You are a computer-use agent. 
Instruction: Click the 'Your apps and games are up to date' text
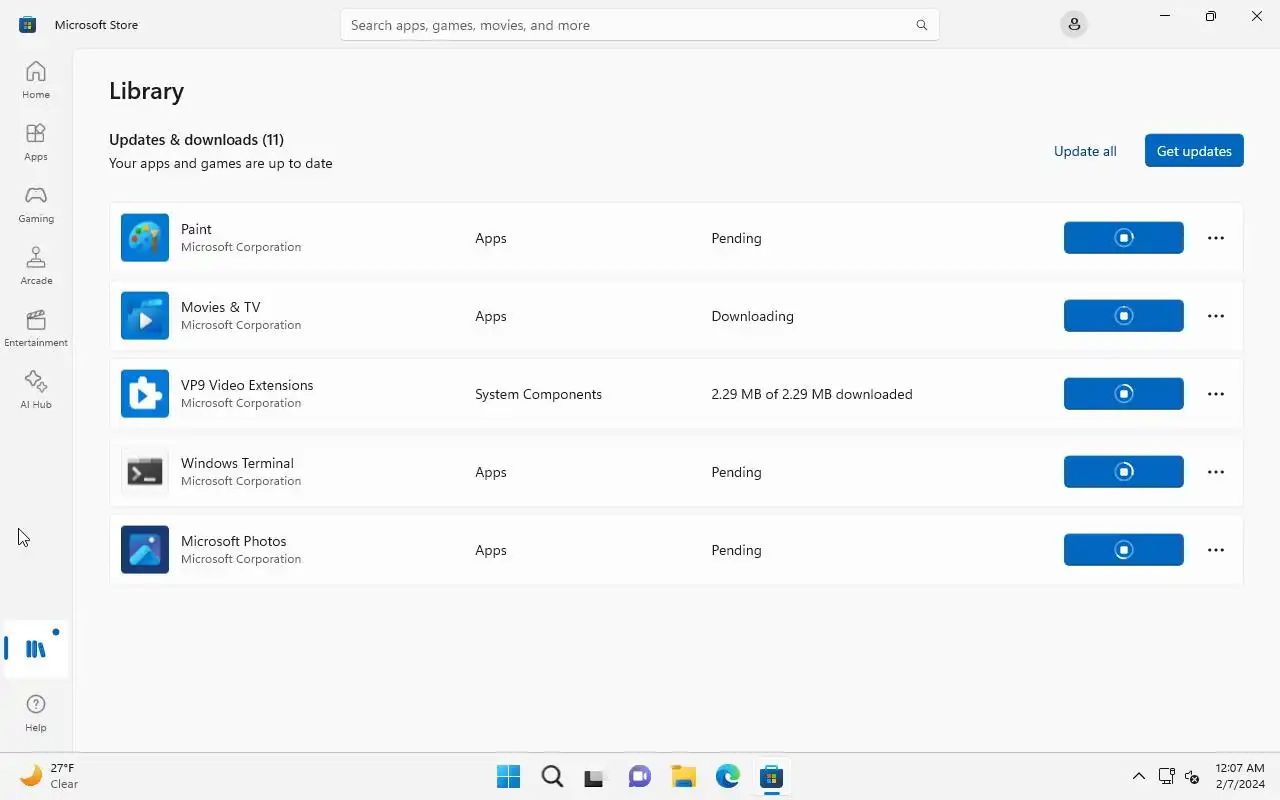click(x=220, y=163)
